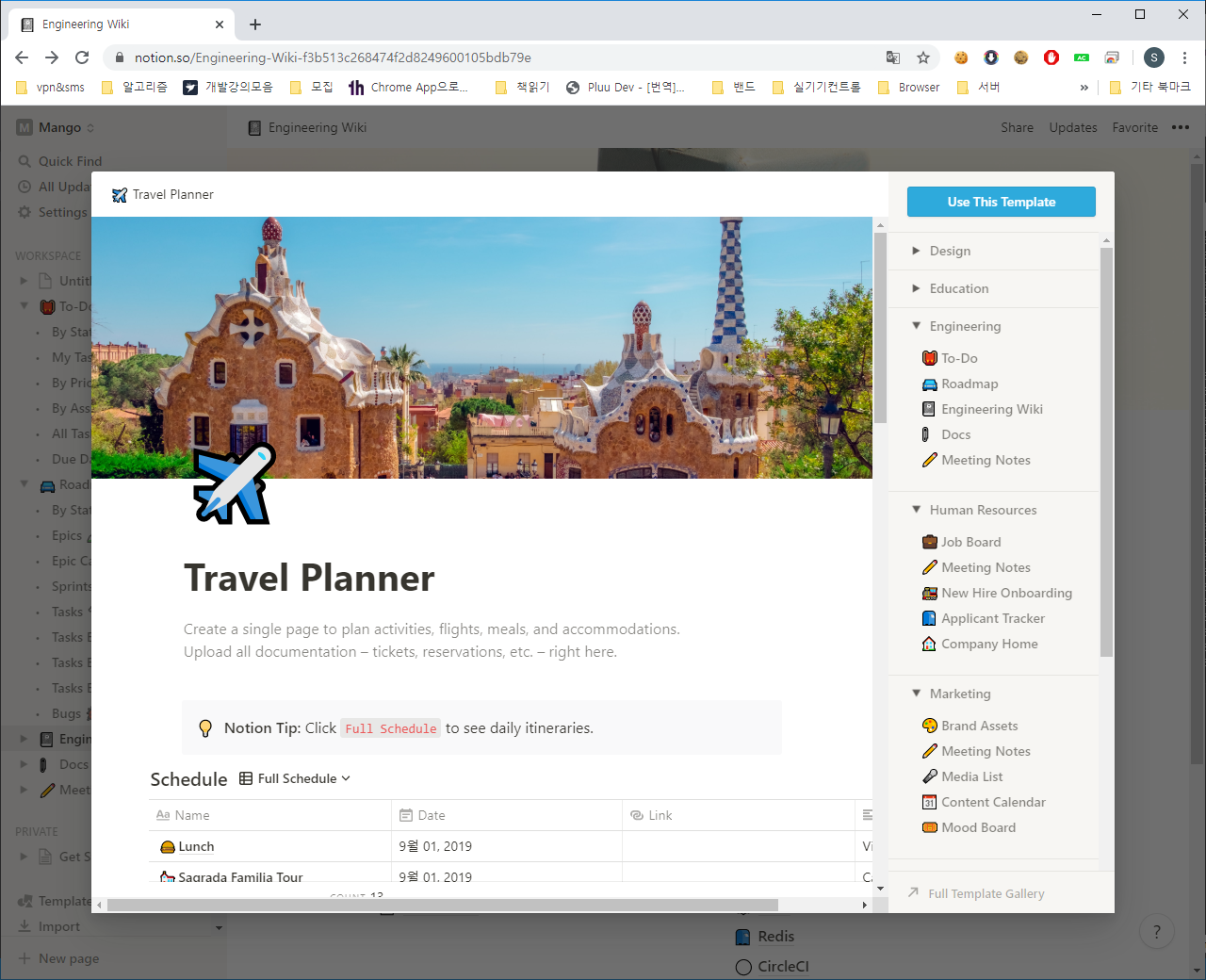The height and width of the screenshot is (980, 1206).
Task: Show more bookmarks with double chevron
Action: pos(1084,88)
